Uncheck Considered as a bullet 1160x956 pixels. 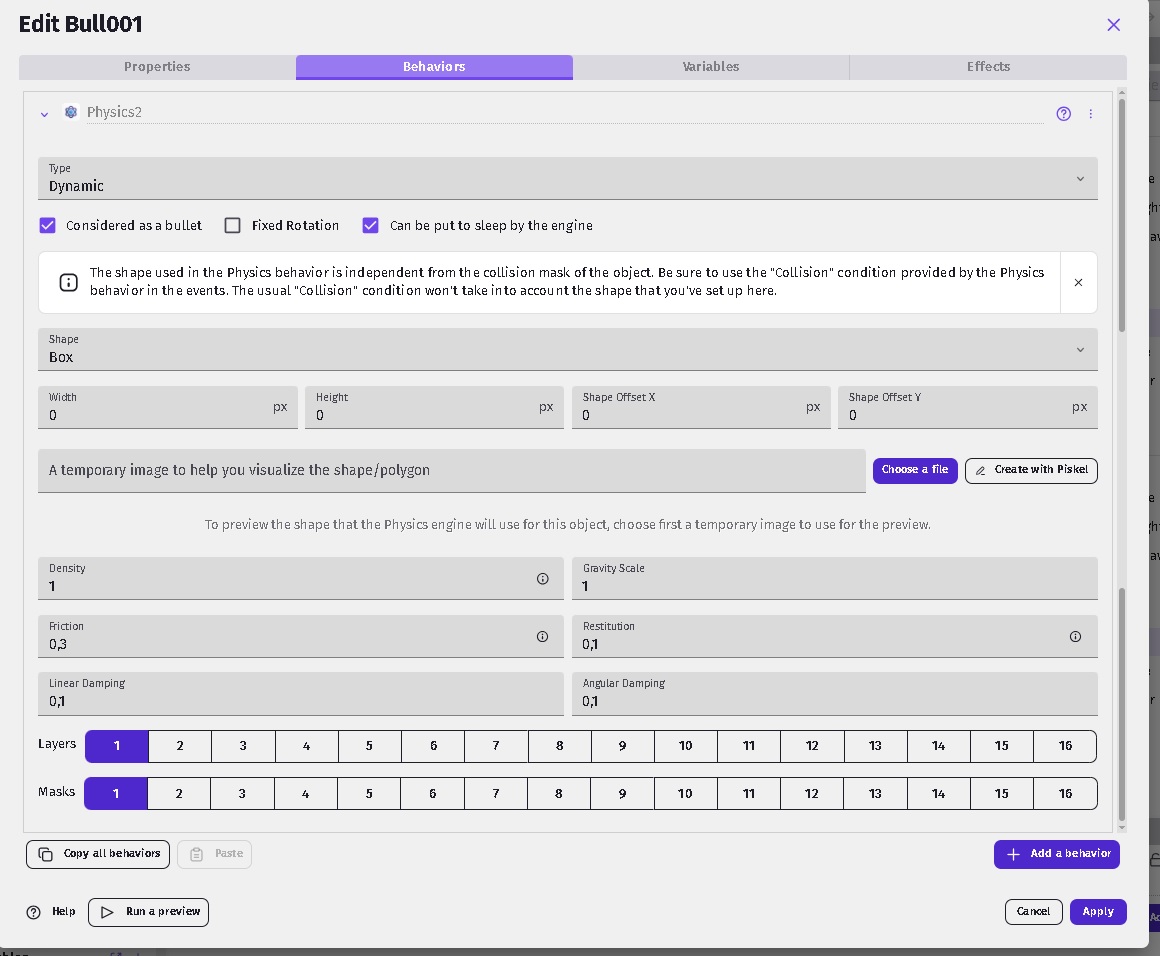(47, 225)
